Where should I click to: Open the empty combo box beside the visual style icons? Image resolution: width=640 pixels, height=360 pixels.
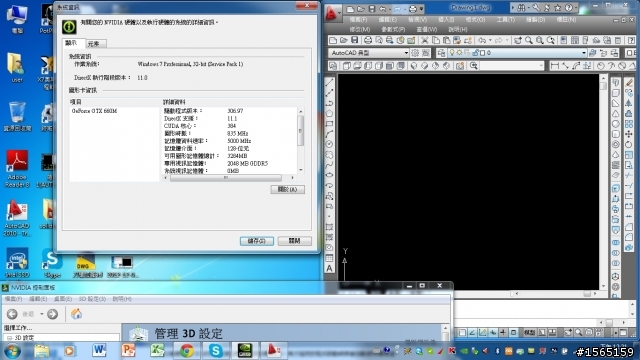pyautogui.click(x=512, y=66)
